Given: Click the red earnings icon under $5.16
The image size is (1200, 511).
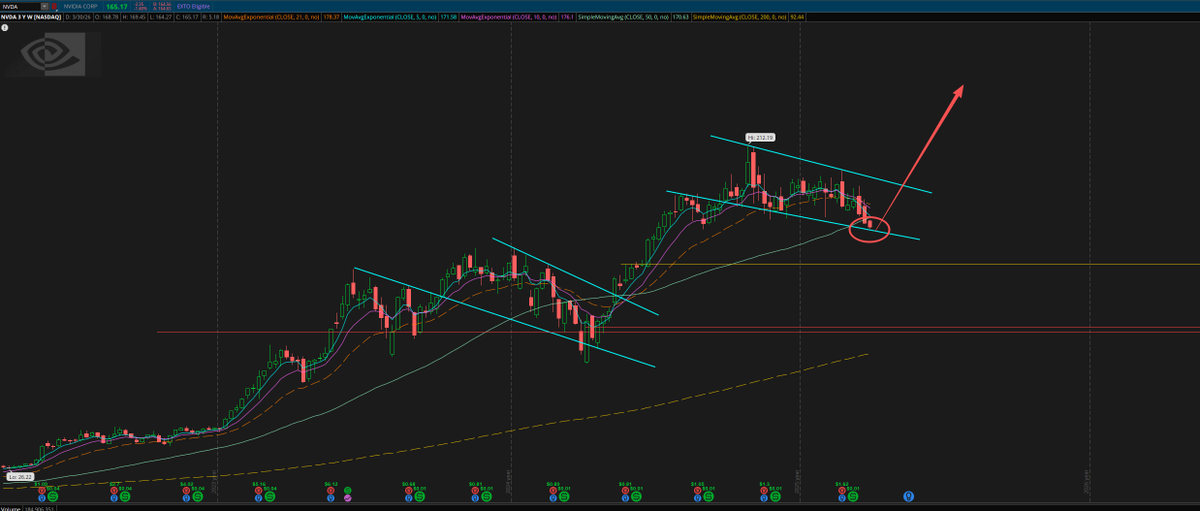Looking at the screenshot, I should [x=258, y=490].
